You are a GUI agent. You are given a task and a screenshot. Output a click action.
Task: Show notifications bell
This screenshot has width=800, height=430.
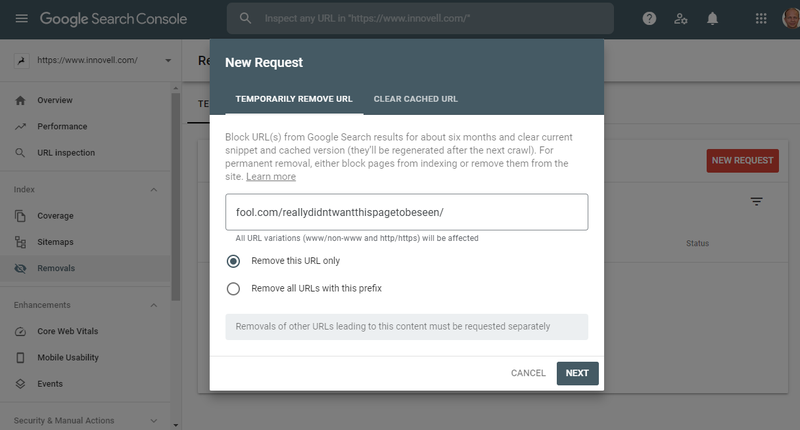(x=712, y=19)
